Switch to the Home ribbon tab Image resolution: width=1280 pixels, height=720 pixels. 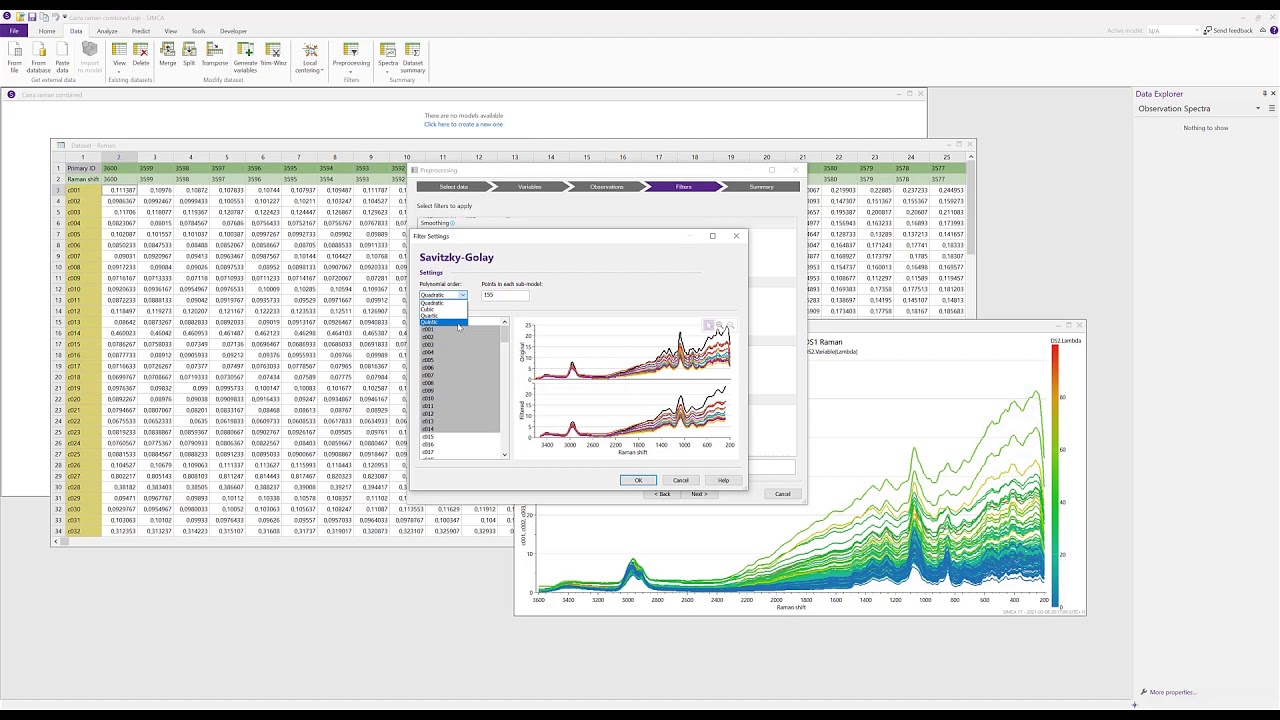pos(47,31)
